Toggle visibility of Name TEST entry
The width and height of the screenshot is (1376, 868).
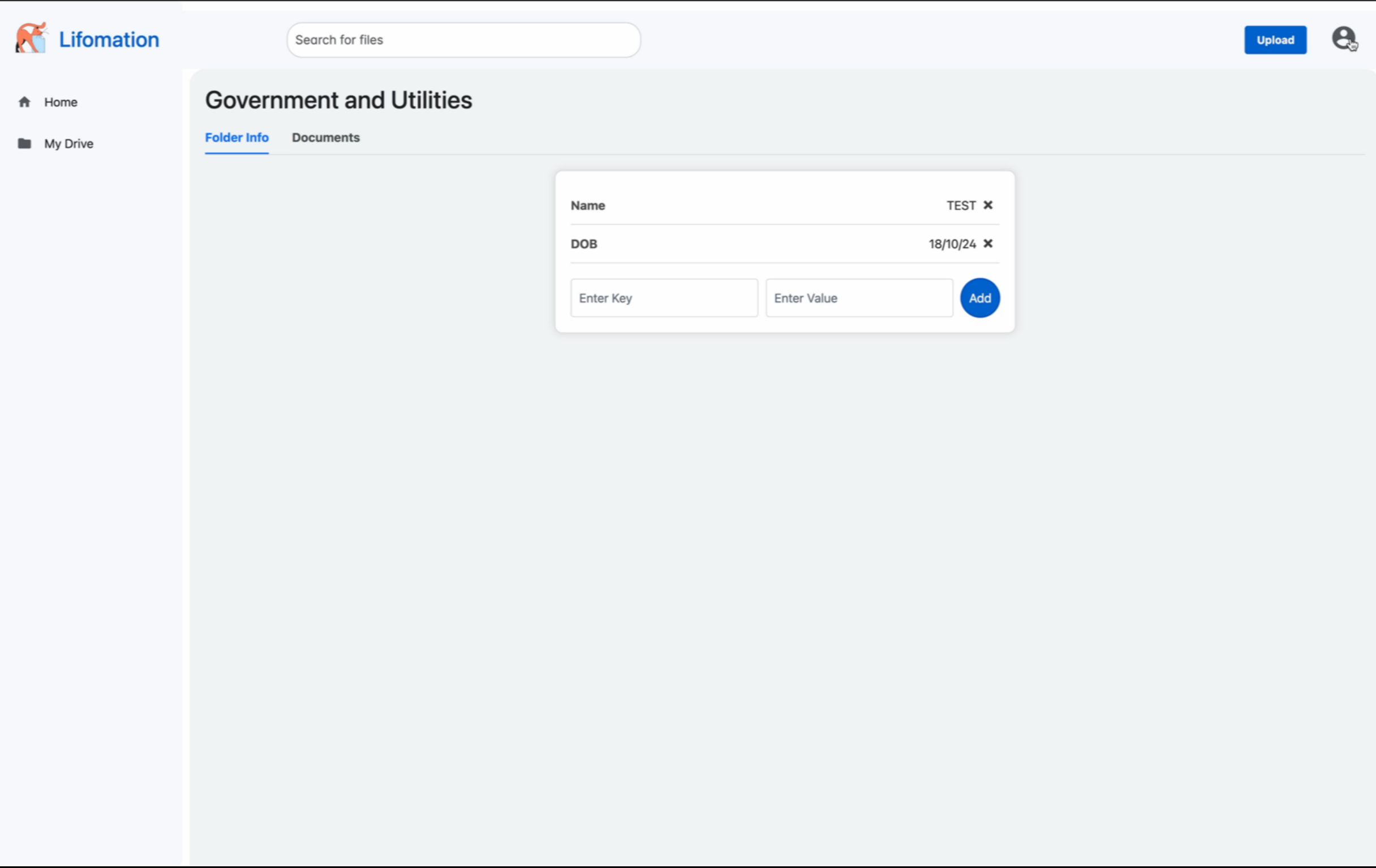coord(988,205)
